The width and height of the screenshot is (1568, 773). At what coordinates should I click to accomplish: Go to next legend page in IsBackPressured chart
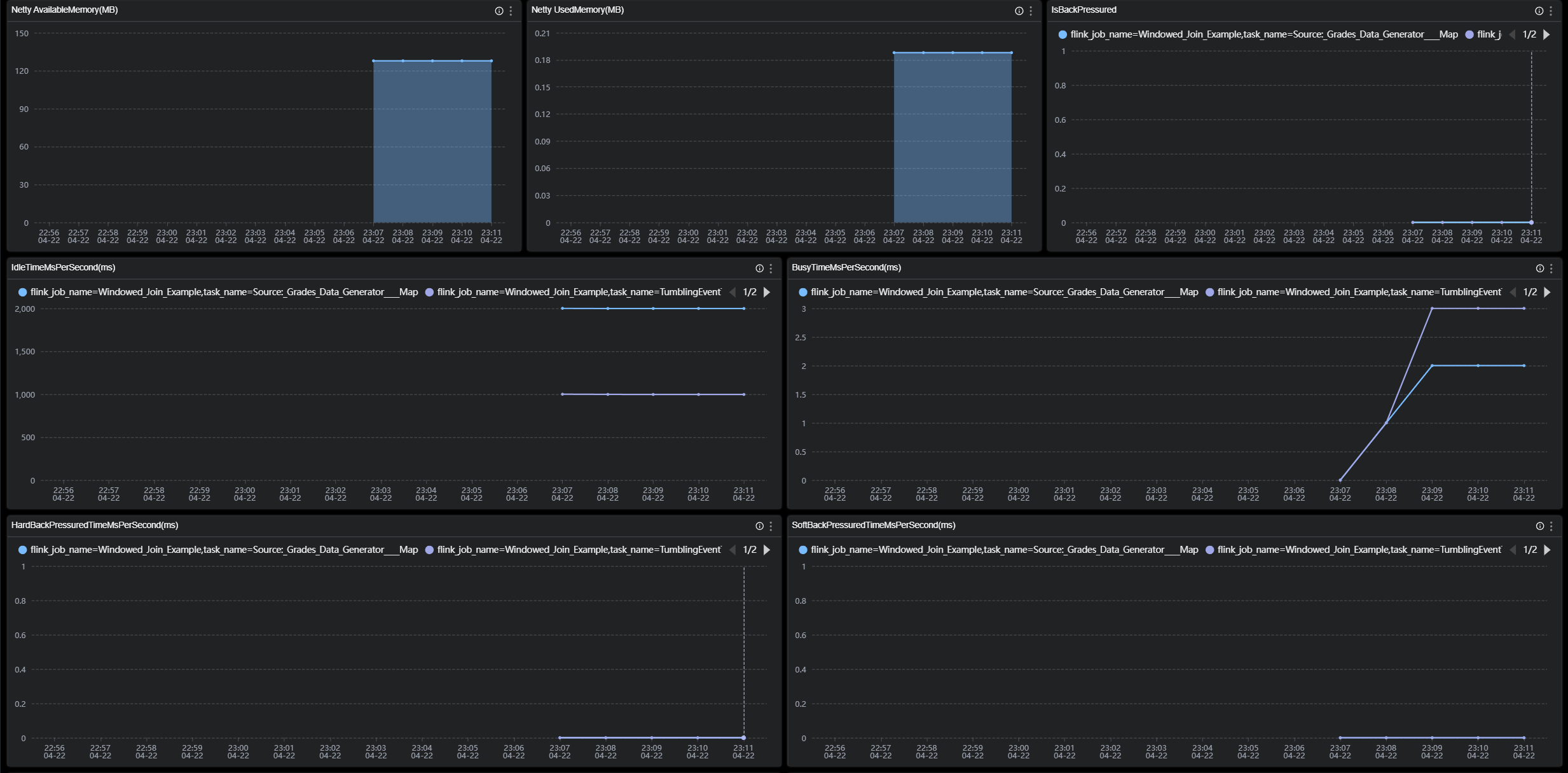[x=1546, y=34]
